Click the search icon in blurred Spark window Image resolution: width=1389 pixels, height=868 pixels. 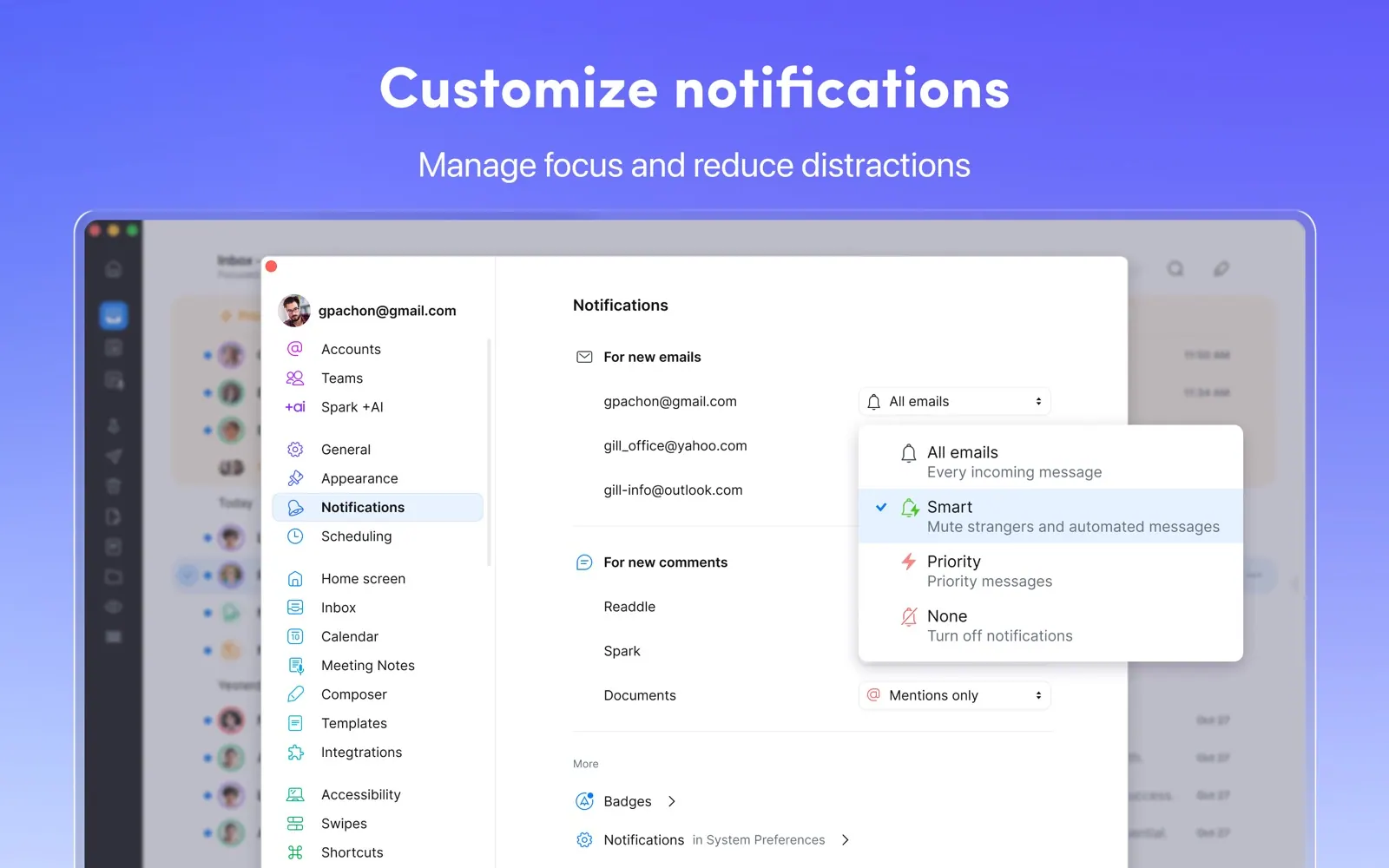tap(1175, 269)
